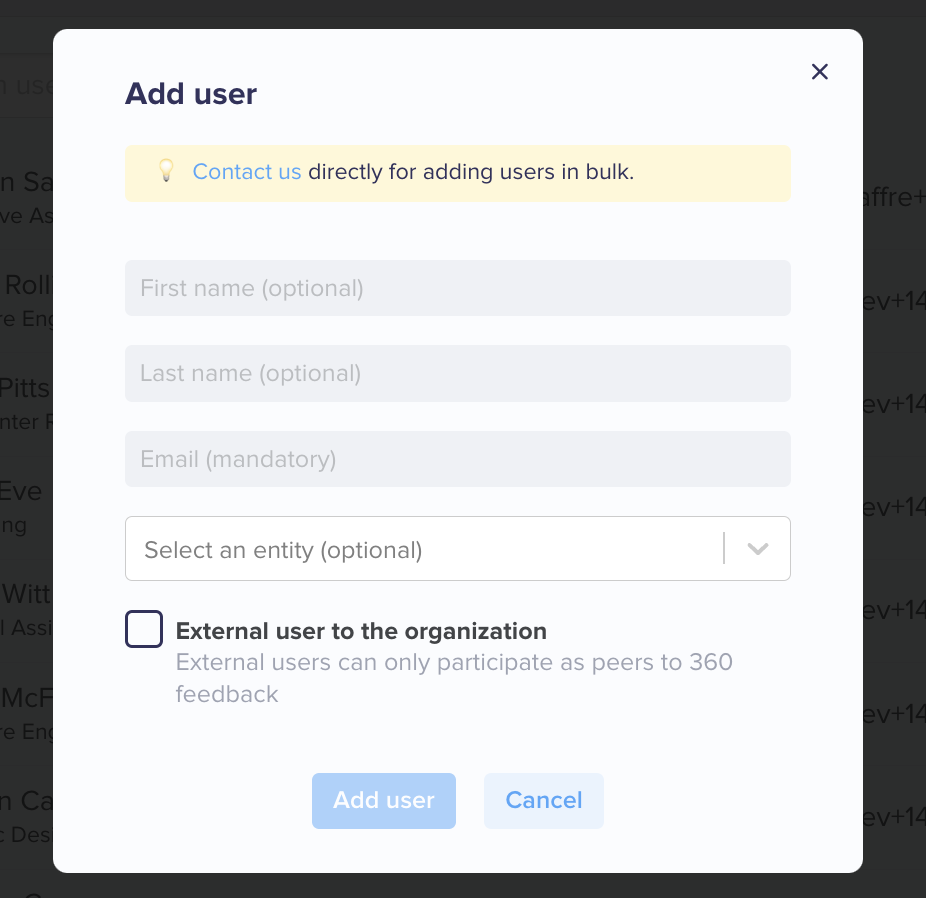
Task: Close the Add user dialog with X
Action: [819, 71]
